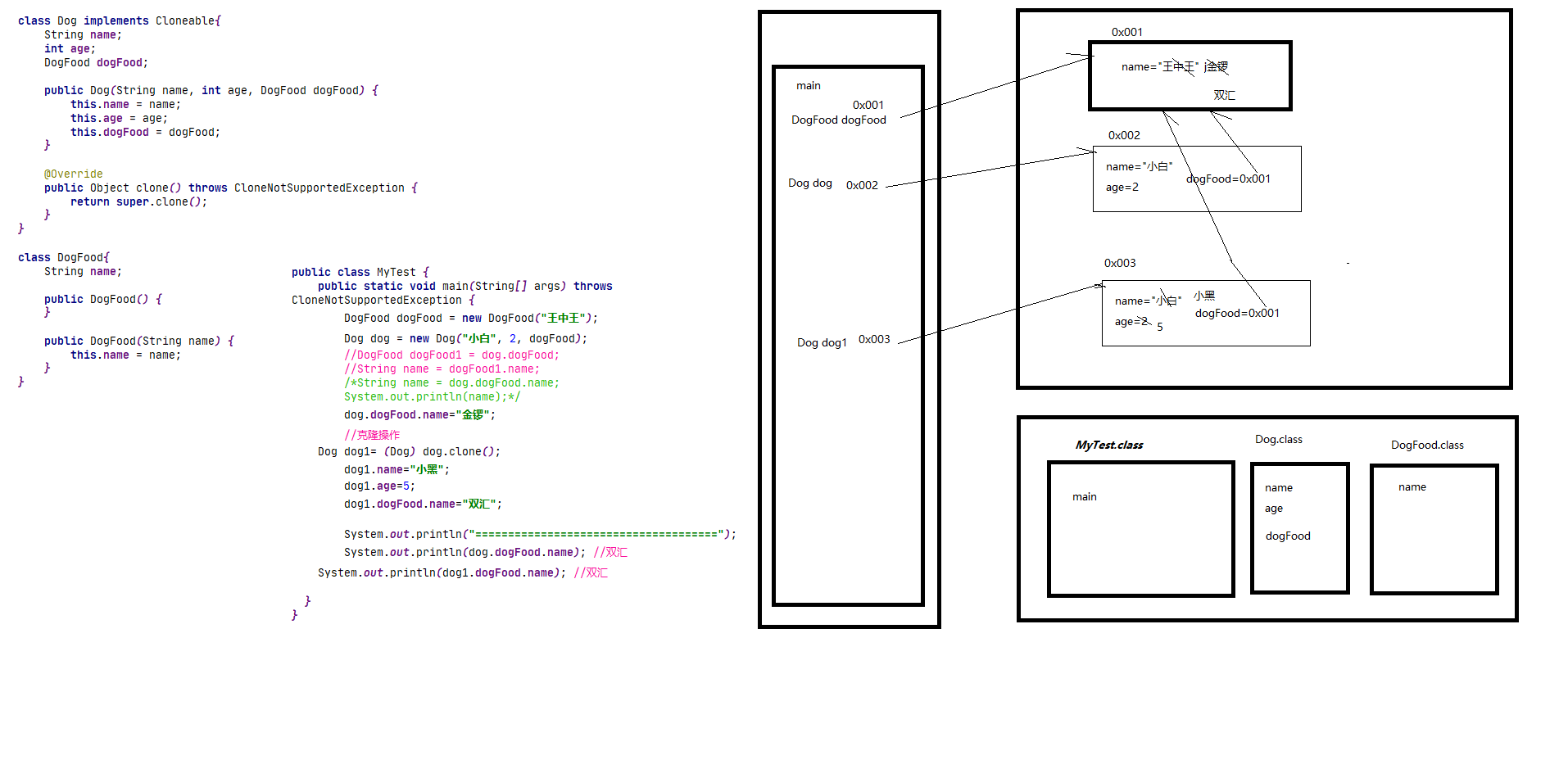The width and height of the screenshot is (1568, 769).
Task: Click 'Dog dog1= (Dog) dog.clone();' line
Action: point(409,451)
